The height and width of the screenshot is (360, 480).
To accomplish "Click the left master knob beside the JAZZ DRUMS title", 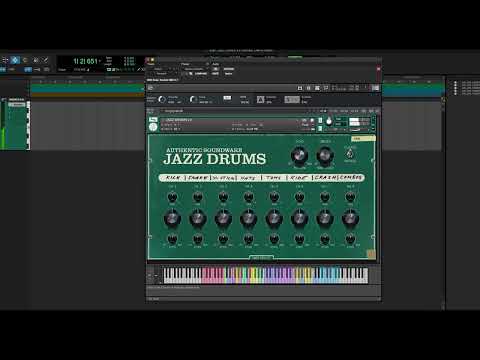I will (x=299, y=155).
